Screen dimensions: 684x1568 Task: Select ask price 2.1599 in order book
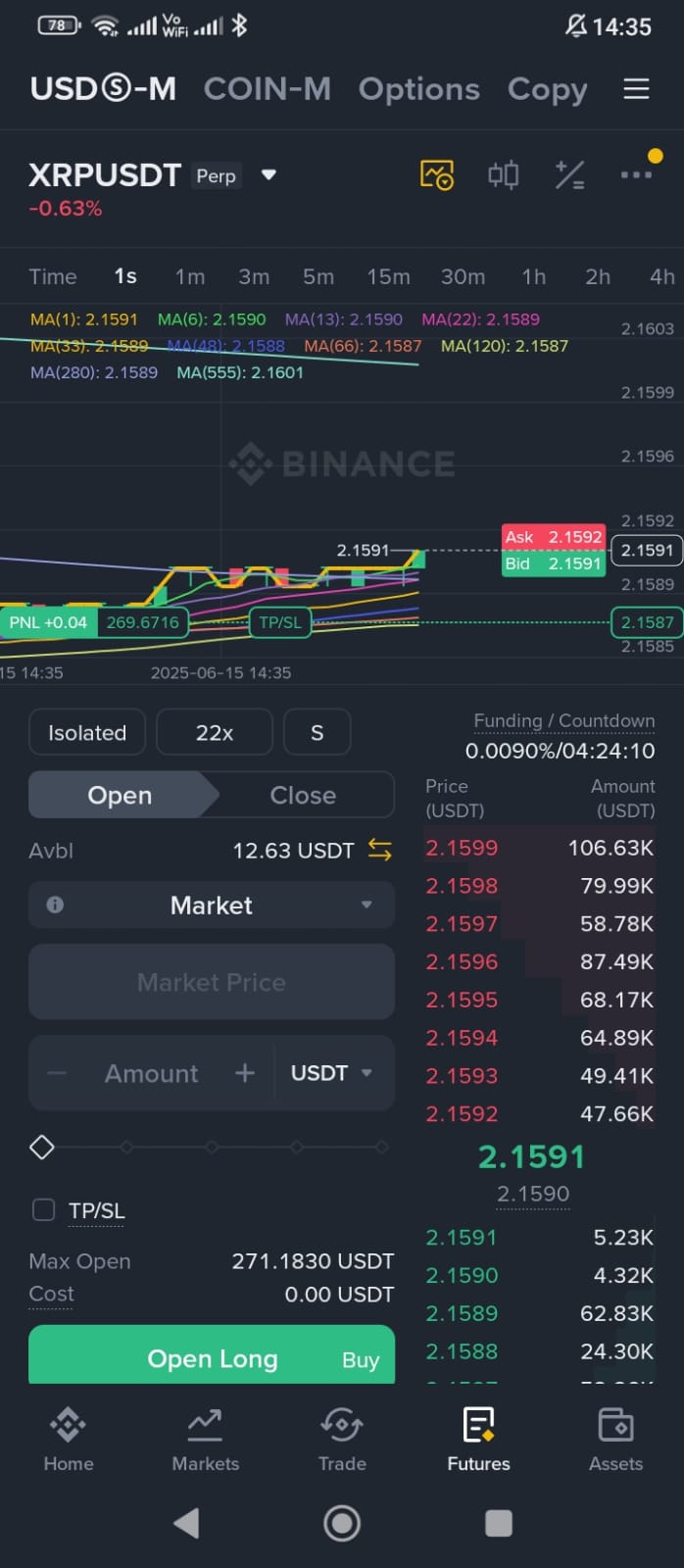(462, 848)
